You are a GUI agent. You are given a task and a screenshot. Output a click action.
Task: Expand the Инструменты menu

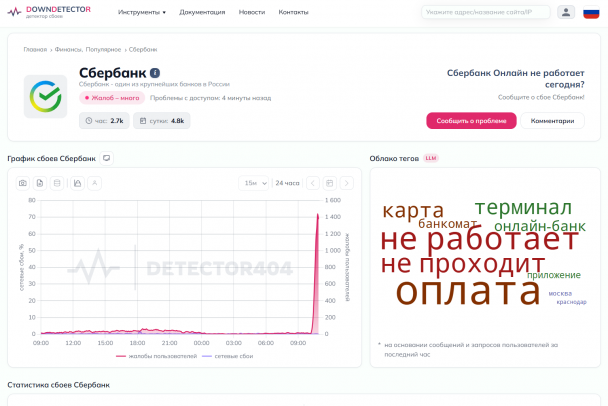point(142,12)
